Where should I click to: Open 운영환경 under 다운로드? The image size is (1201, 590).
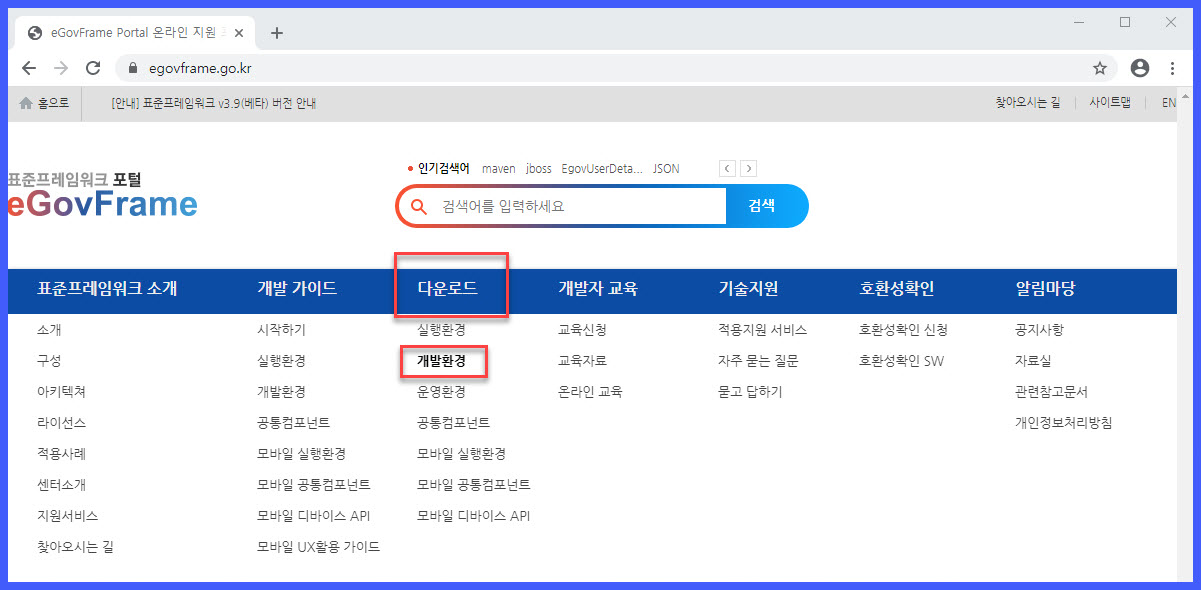click(441, 392)
